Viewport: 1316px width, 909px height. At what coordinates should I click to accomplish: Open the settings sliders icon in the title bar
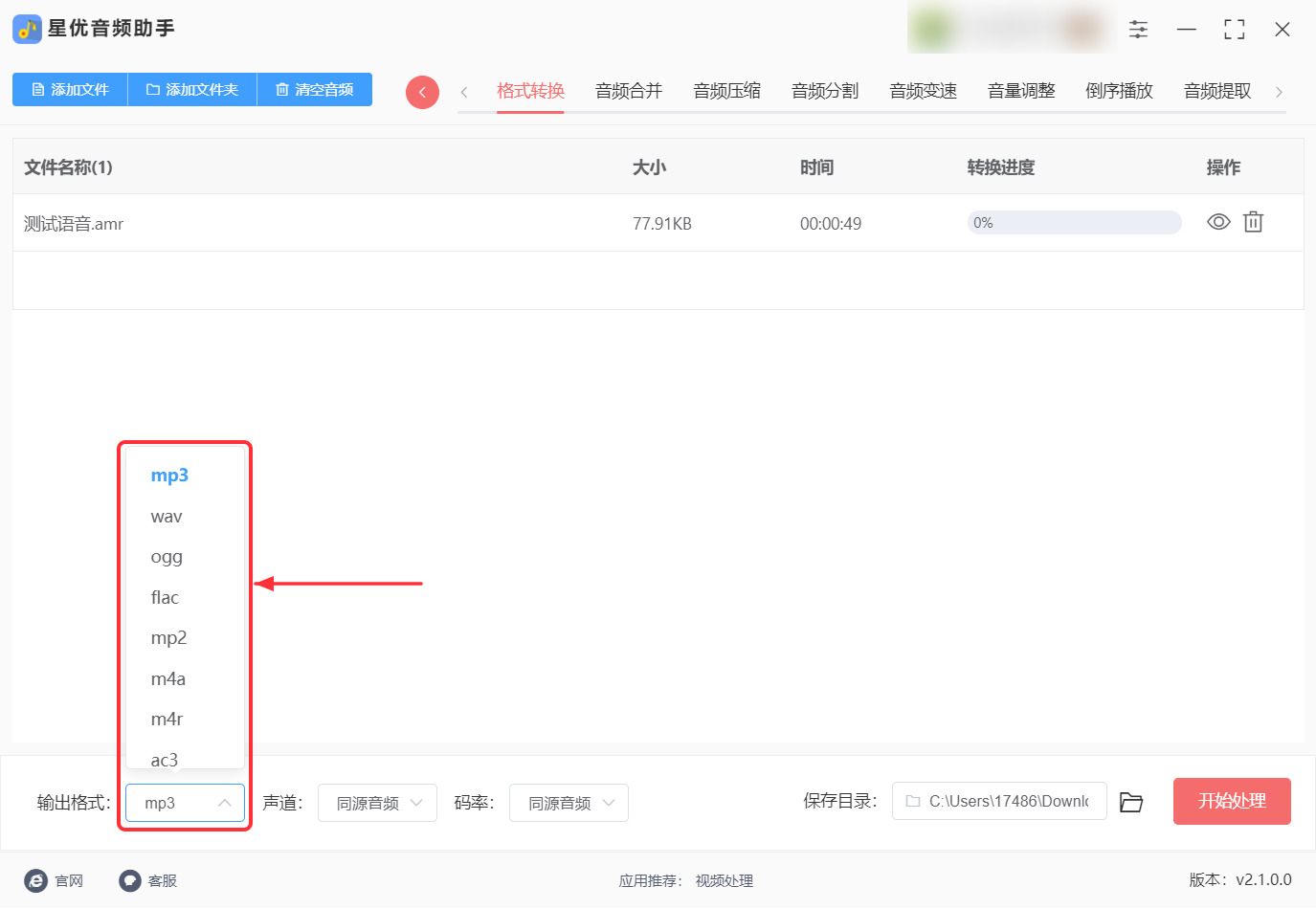tap(1138, 30)
